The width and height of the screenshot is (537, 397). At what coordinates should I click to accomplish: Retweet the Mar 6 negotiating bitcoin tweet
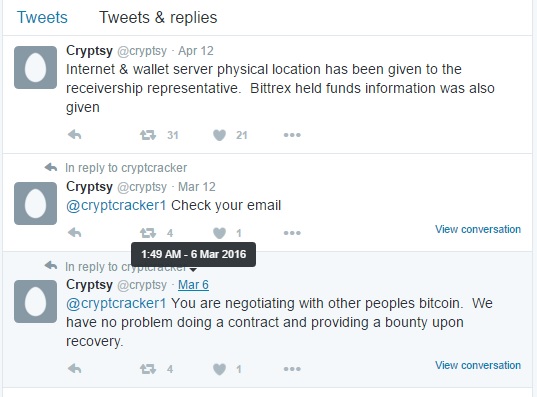click(148, 369)
